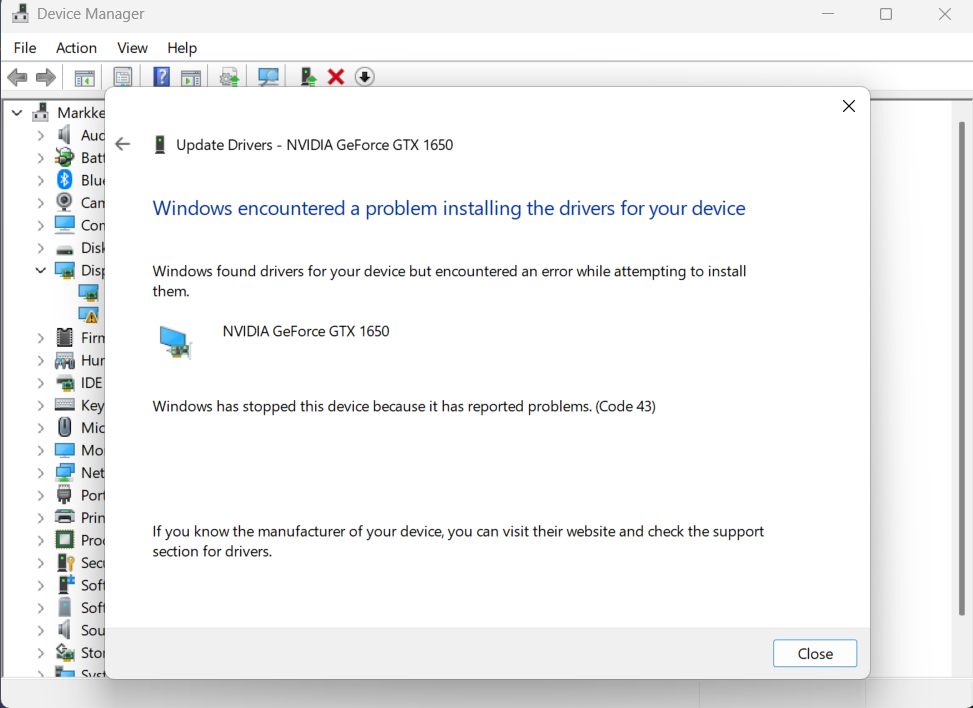Click the 'Windows encountered a problem' heading

(x=449, y=208)
